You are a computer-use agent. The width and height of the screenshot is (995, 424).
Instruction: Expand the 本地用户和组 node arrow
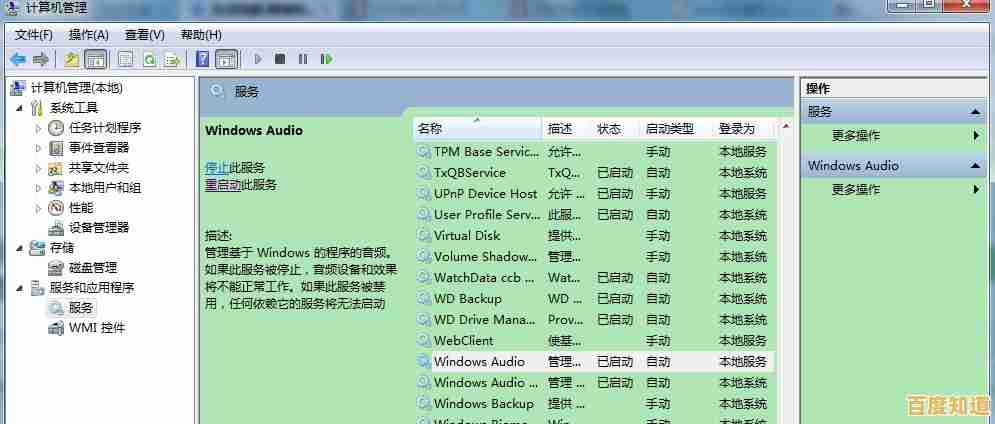[38, 188]
